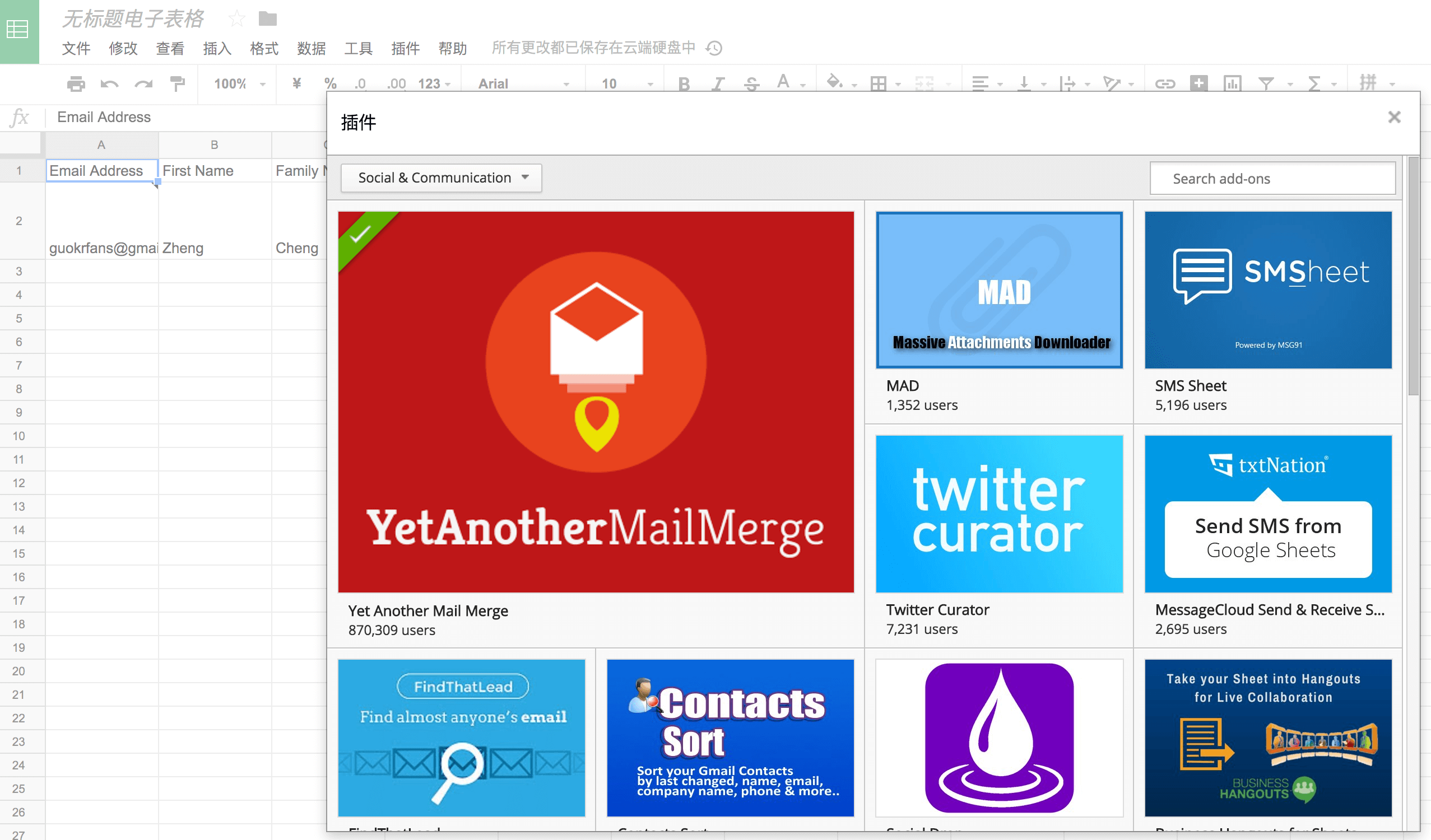Click the borders grid icon

(879, 84)
